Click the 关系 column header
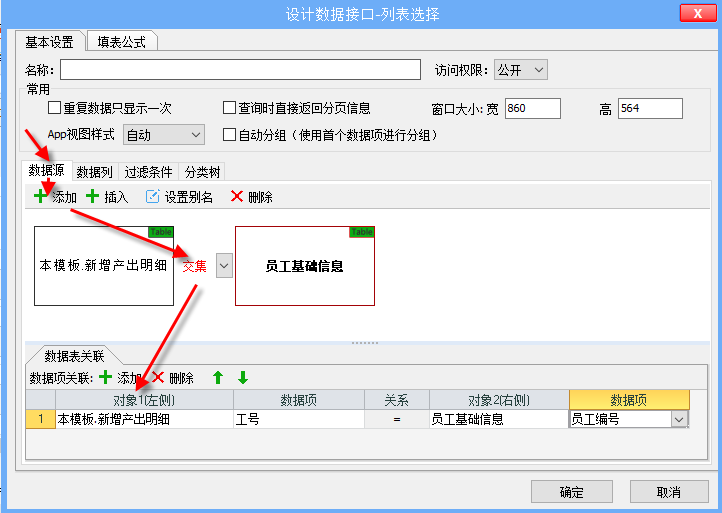The height and width of the screenshot is (513, 722). coord(397,400)
